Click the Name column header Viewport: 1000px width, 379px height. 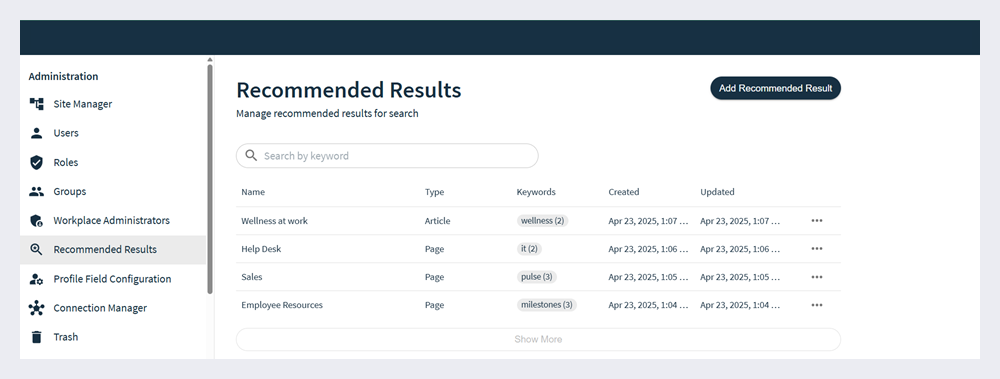[253, 192]
